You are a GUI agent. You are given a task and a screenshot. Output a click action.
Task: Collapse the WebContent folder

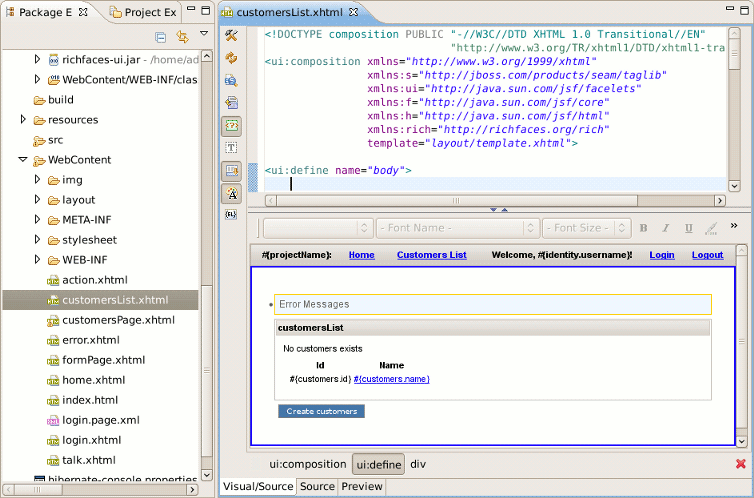(25, 160)
